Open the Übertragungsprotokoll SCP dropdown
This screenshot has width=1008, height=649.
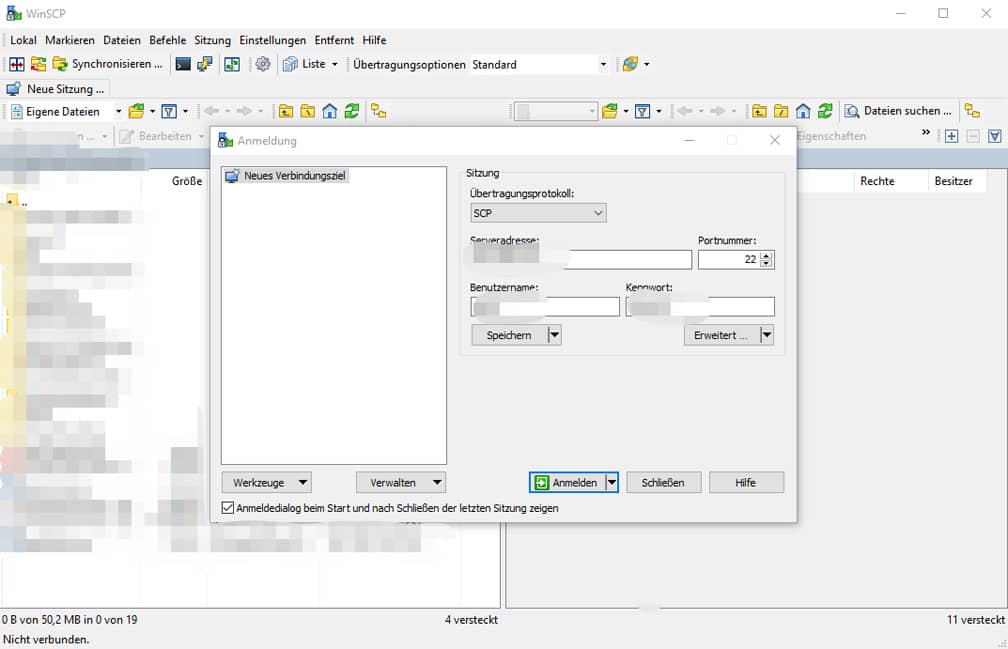pos(538,213)
